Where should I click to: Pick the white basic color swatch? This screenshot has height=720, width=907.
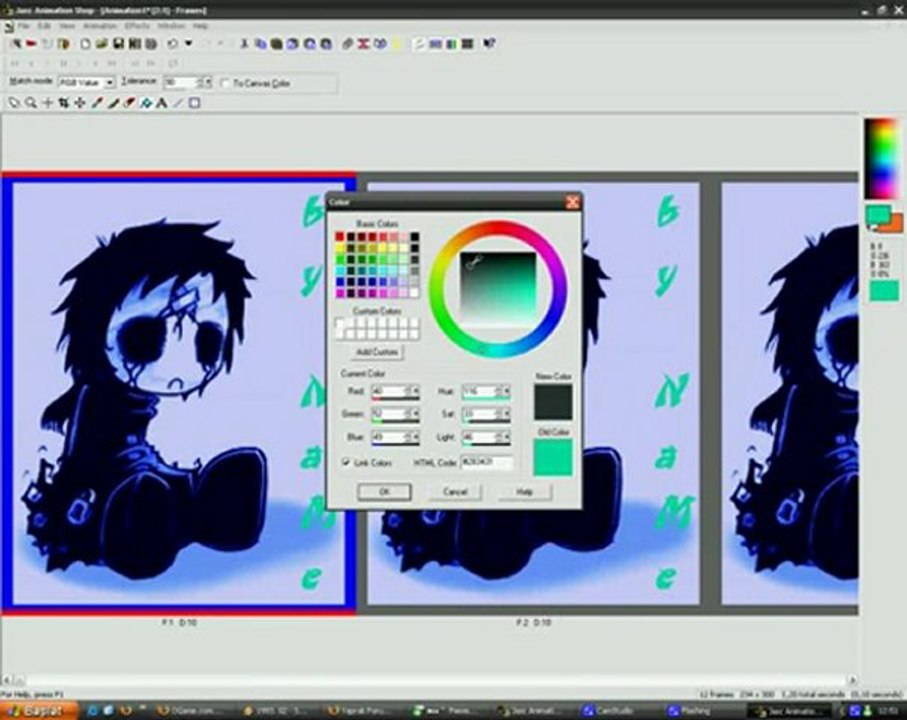pos(414,293)
